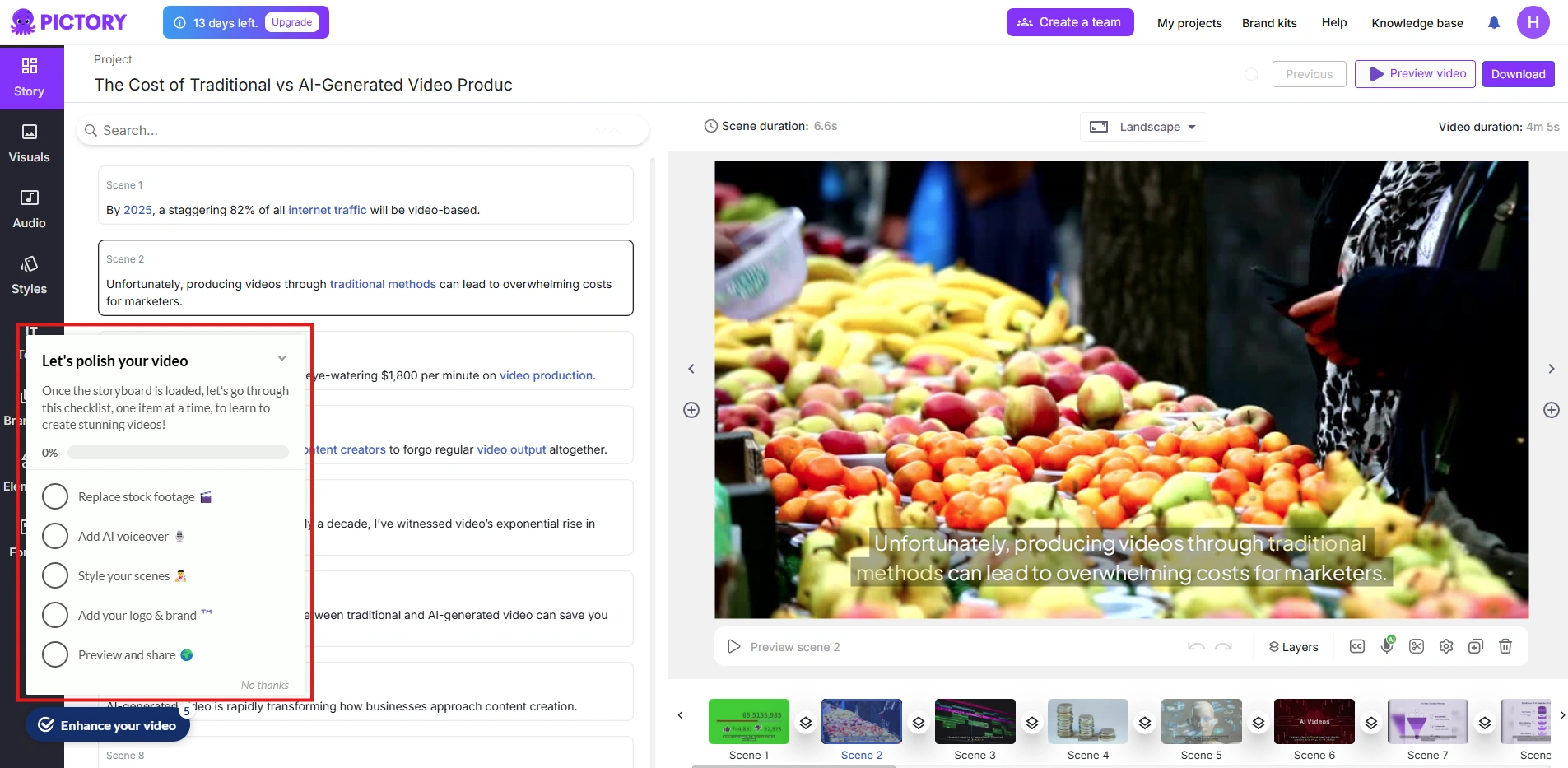This screenshot has height=768, width=1568.
Task: Check off Preview and share item
Action: (x=55, y=654)
